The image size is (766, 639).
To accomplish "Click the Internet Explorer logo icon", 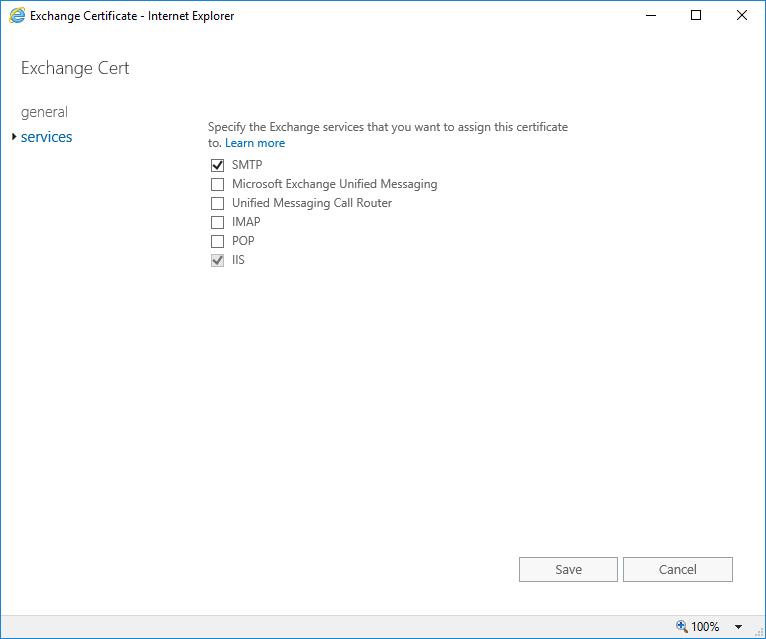I will pyautogui.click(x=17, y=16).
